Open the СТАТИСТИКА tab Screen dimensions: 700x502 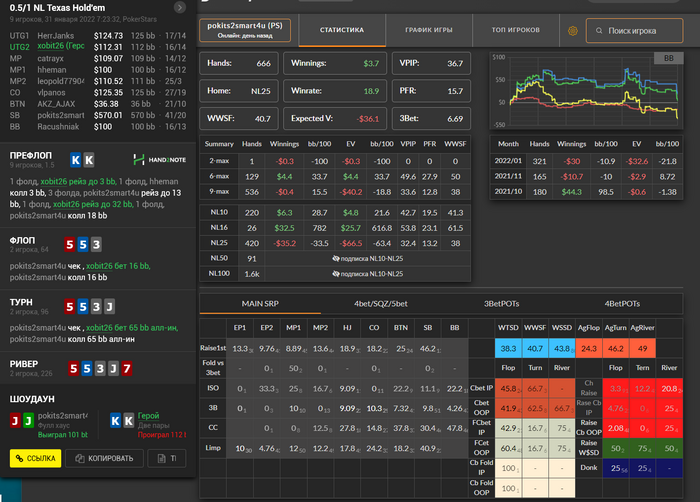pyautogui.click(x=342, y=30)
